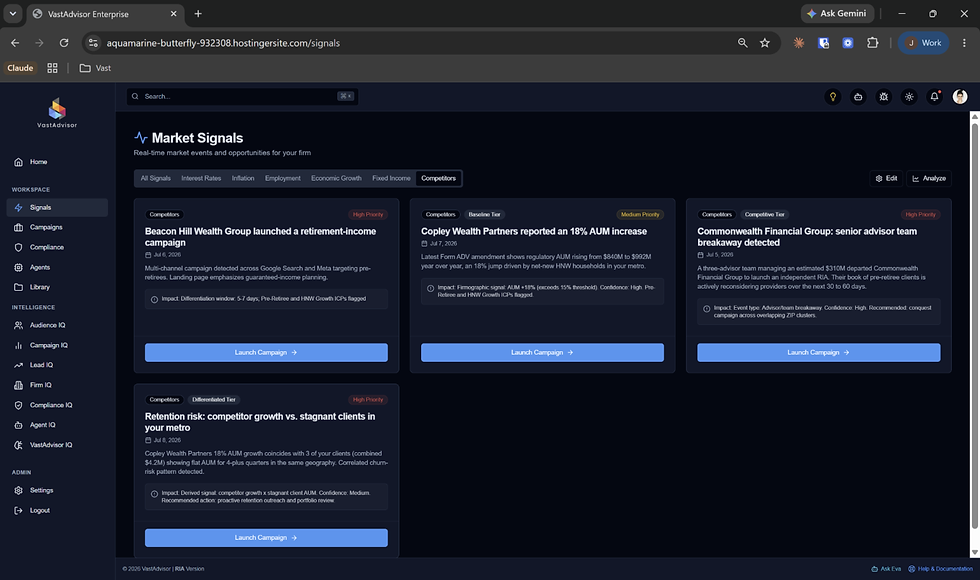Screen dimensions: 980x580
Task: Click the Analyze button
Action: pyautogui.click(x=929, y=178)
